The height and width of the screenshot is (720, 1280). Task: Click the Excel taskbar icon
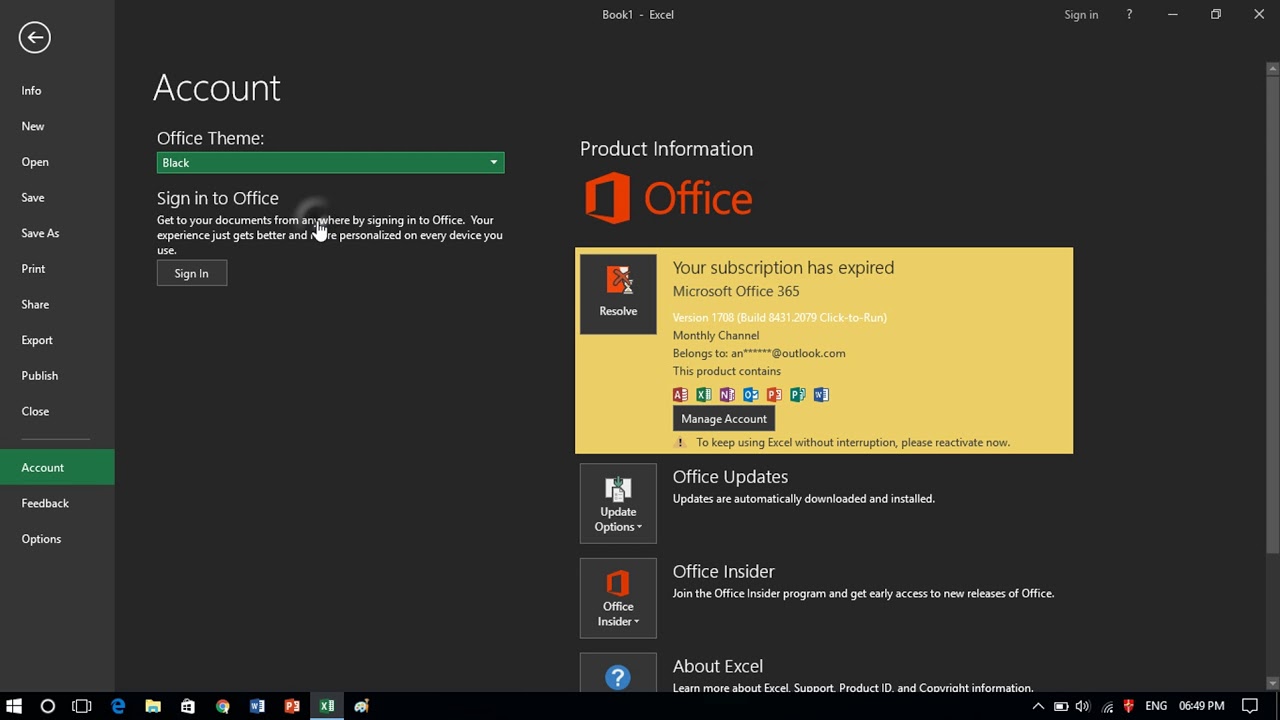tap(327, 707)
